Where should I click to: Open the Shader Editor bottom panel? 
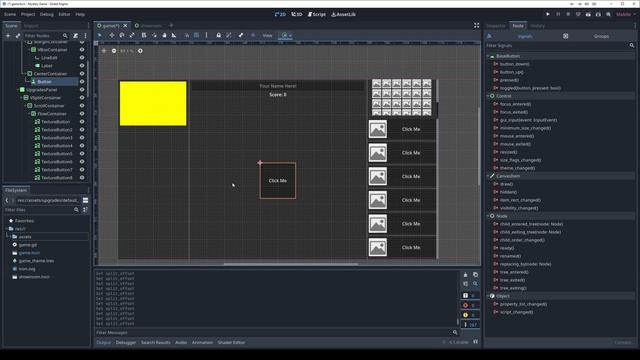(x=231, y=343)
